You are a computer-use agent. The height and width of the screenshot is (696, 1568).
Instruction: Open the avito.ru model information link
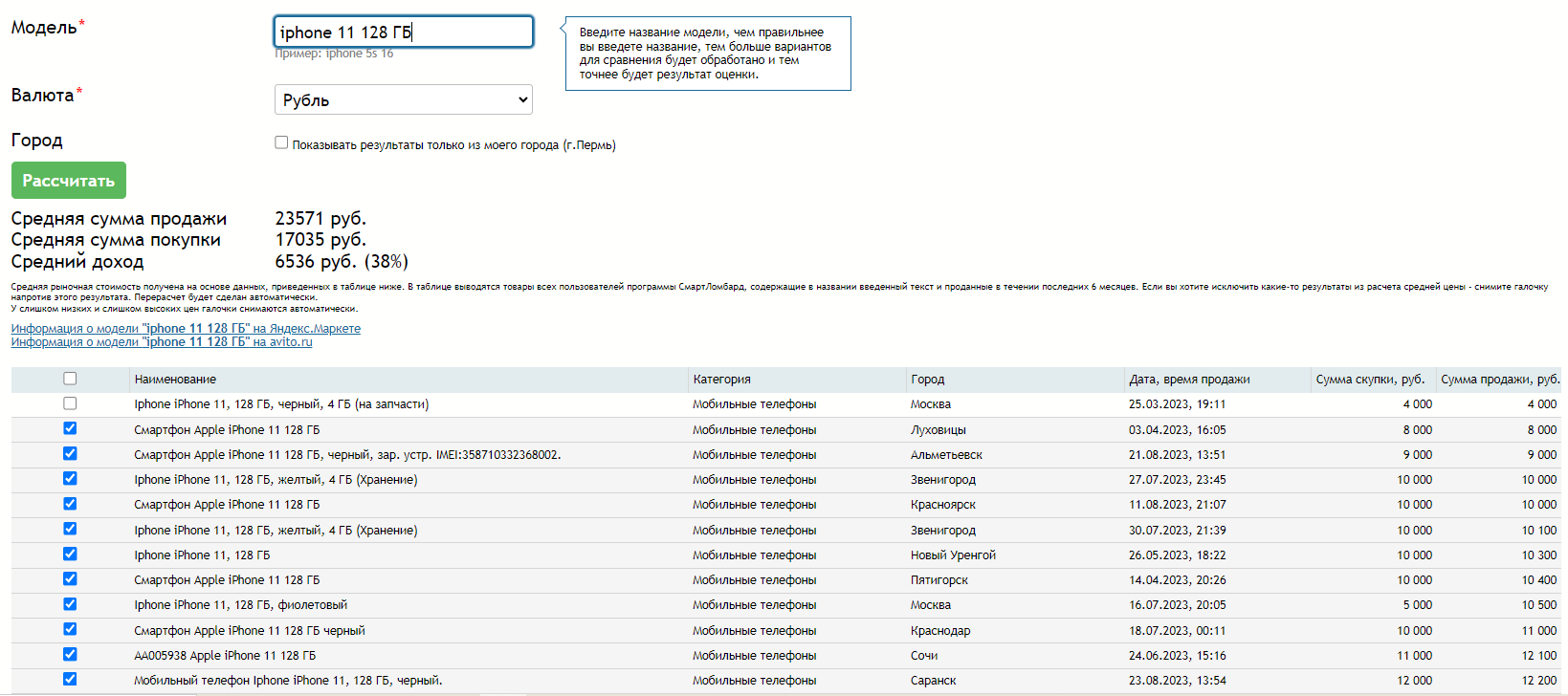162,341
